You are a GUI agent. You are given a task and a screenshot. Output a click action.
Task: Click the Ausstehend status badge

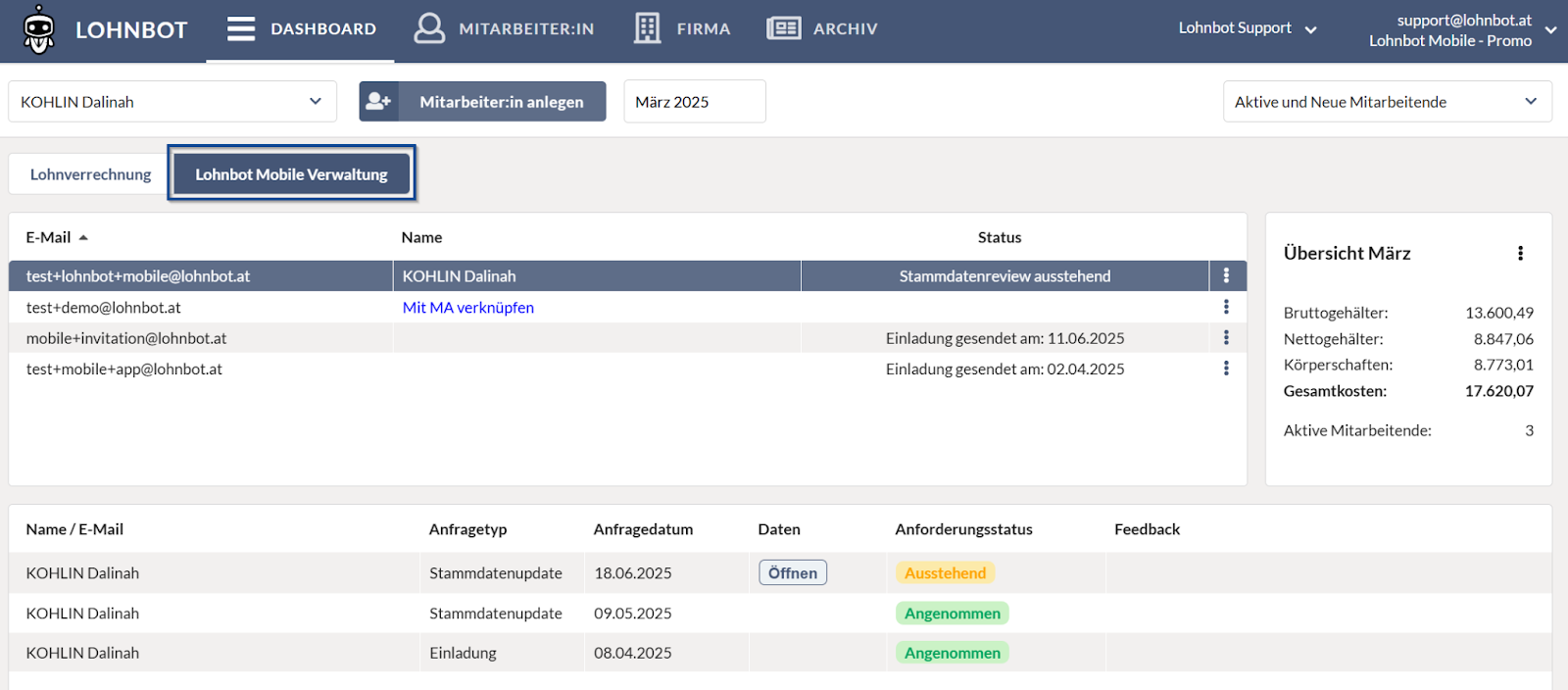945,572
